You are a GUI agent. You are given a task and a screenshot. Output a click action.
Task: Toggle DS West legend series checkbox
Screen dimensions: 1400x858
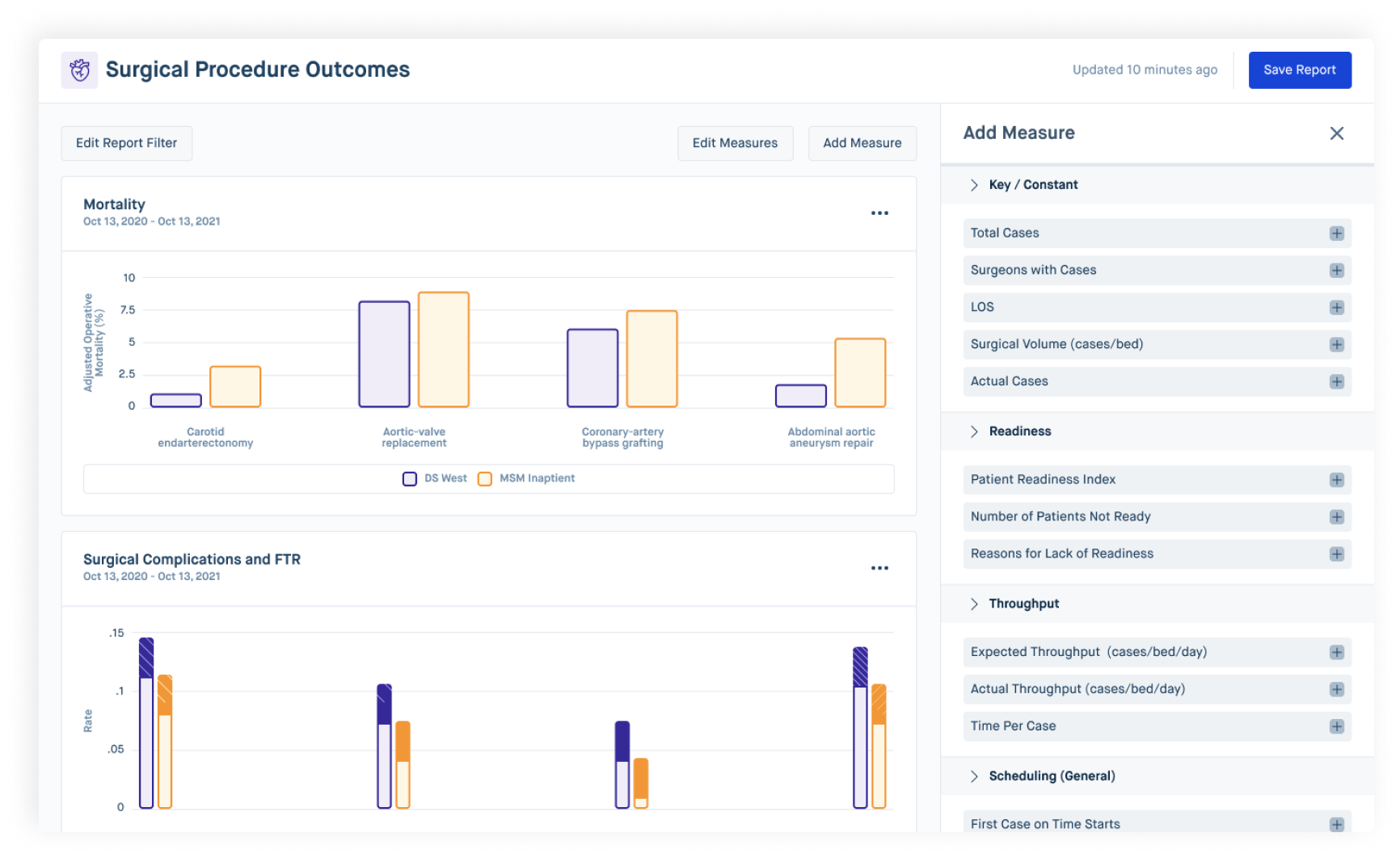[410, 479]
